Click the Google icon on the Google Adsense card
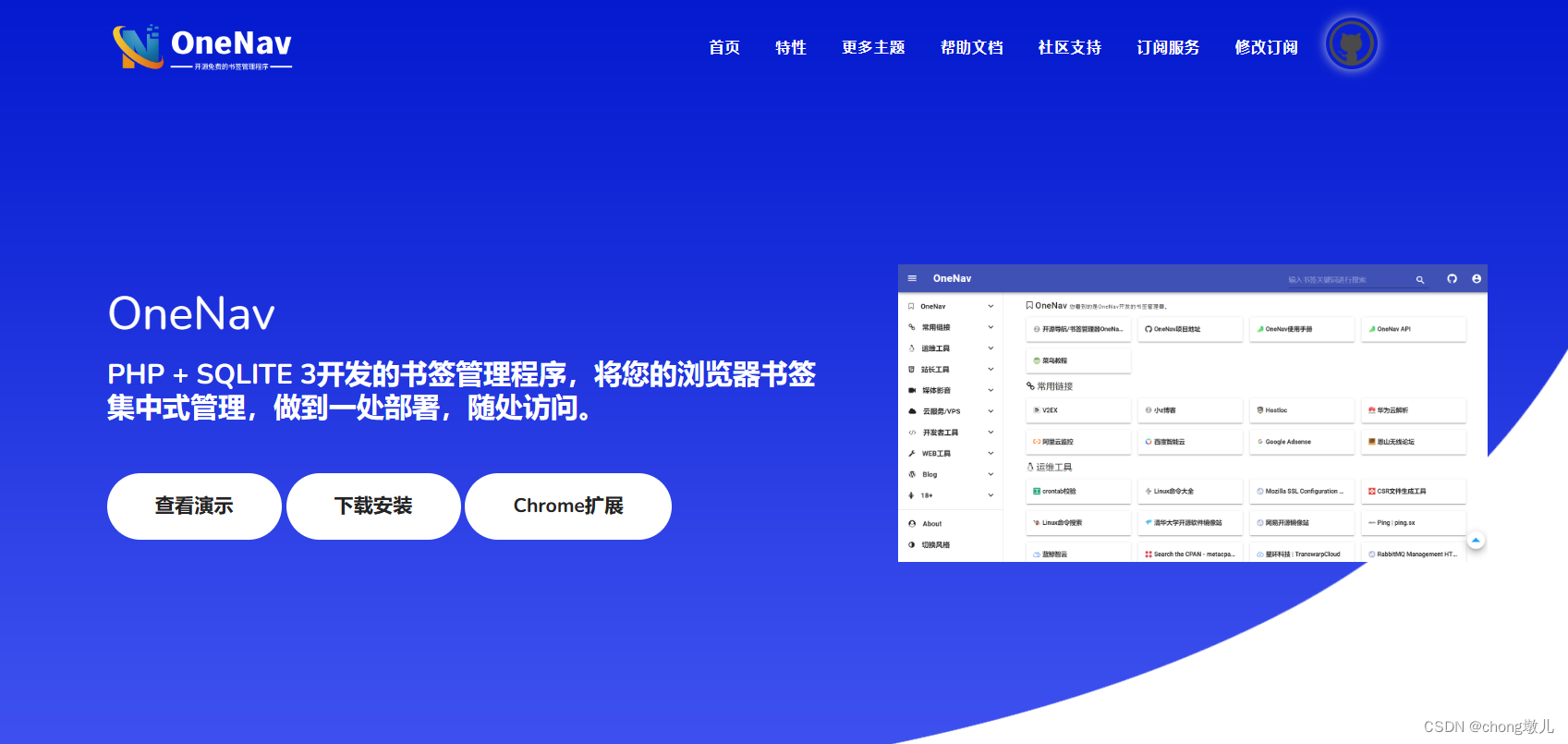The height and width of the screenshot is (744, 1568). pos(1260,442)
